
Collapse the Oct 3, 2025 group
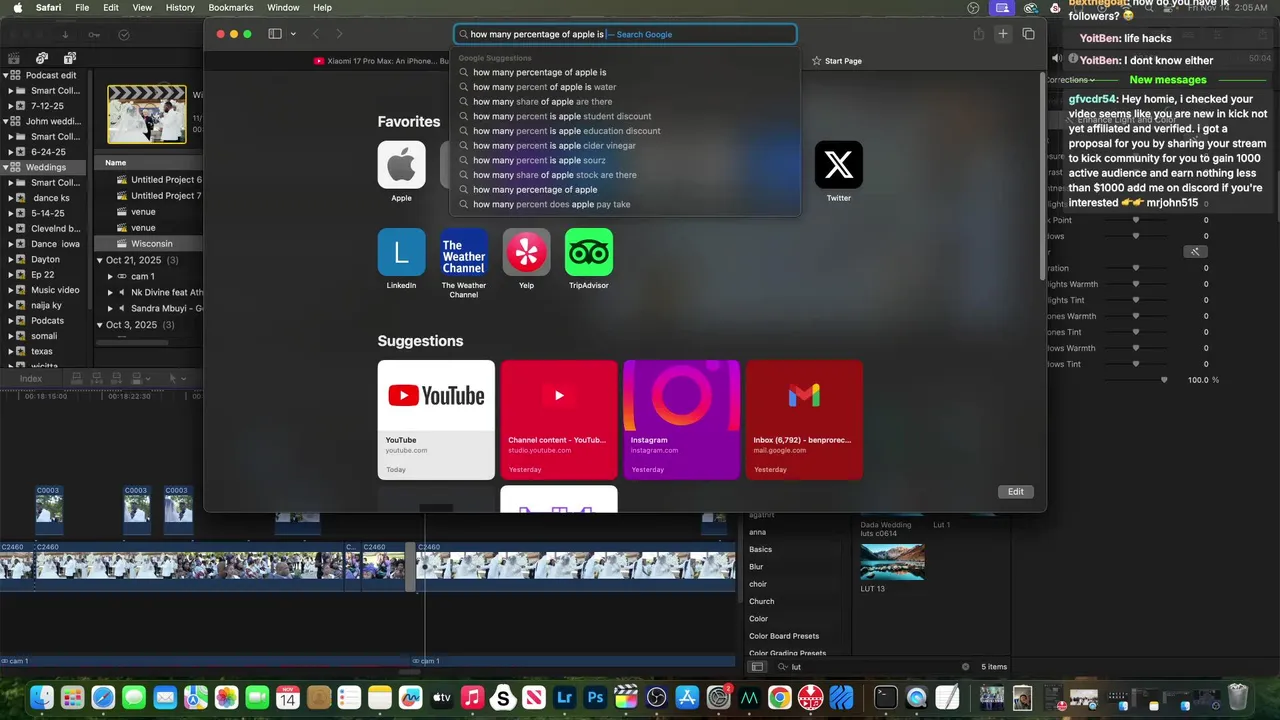tap(100, 325)
